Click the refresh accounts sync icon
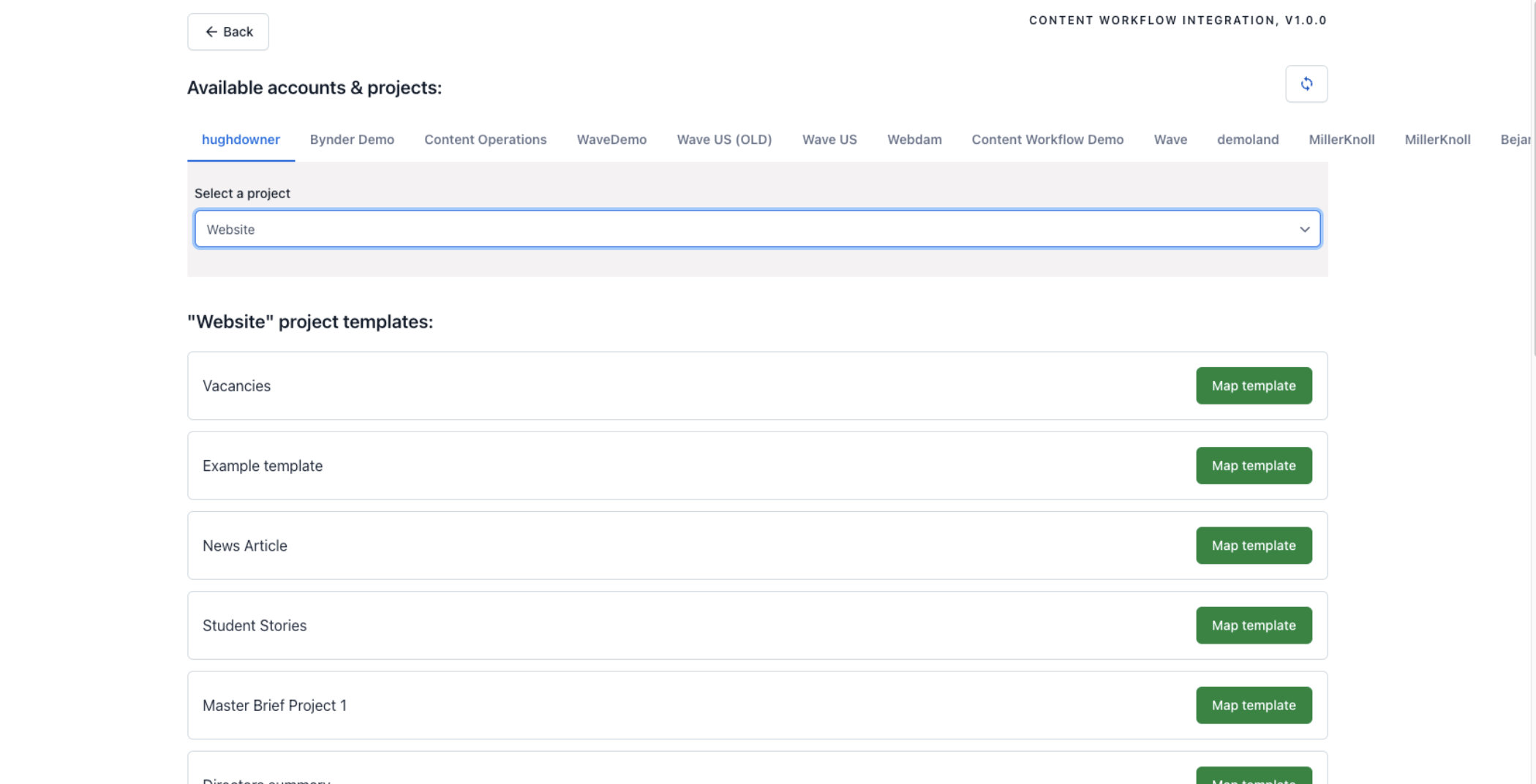1536x784 pixels. [x=1306, y=84]
